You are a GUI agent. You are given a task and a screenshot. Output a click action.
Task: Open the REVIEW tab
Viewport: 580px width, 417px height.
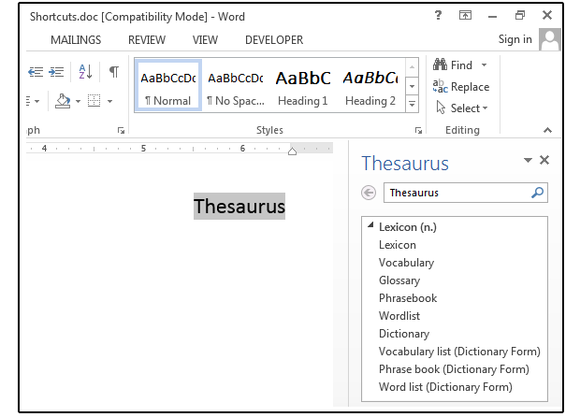tap(147, 40)
